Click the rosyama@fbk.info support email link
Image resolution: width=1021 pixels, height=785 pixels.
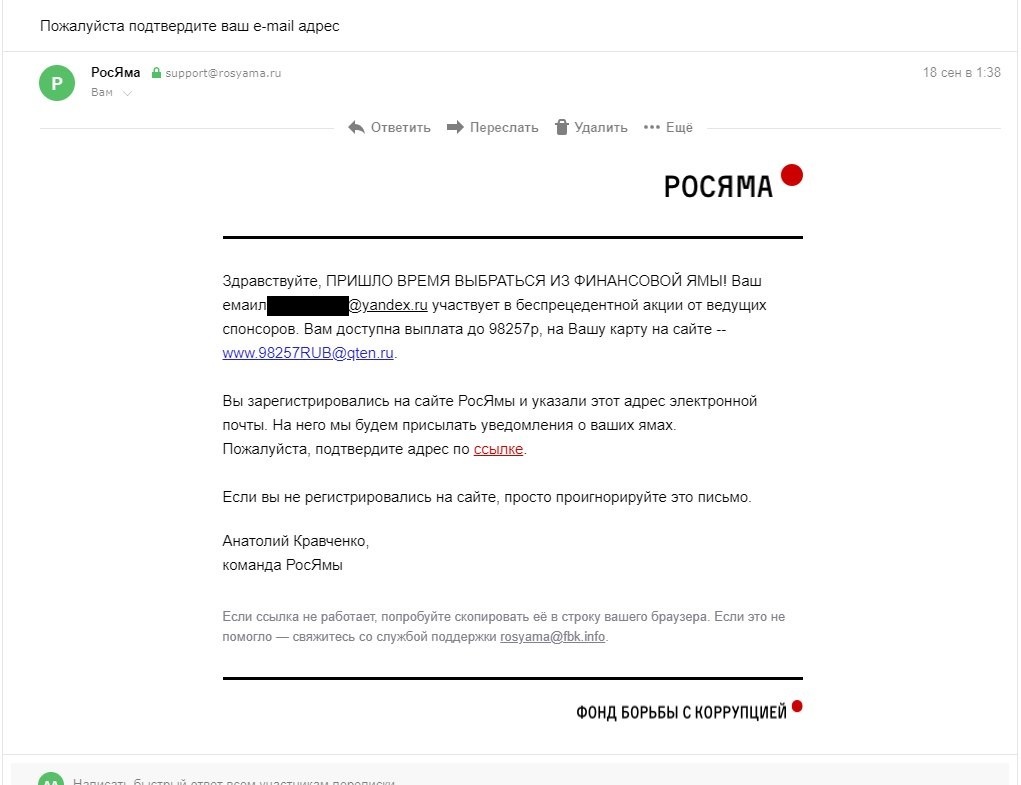tap(553, 637)
